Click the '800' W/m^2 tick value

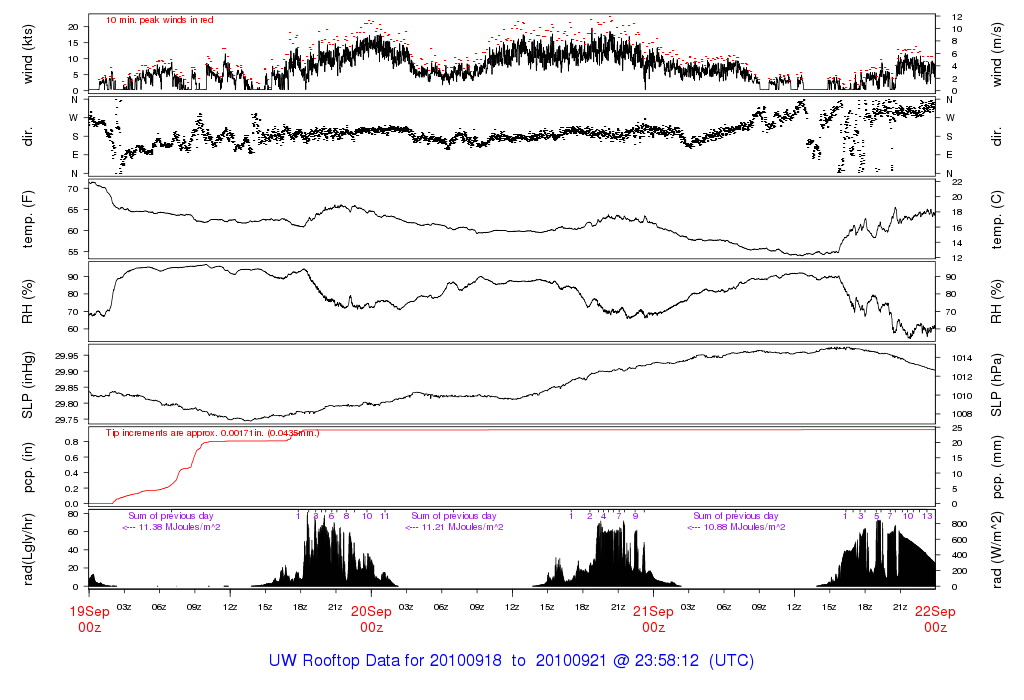click(959, 524)
